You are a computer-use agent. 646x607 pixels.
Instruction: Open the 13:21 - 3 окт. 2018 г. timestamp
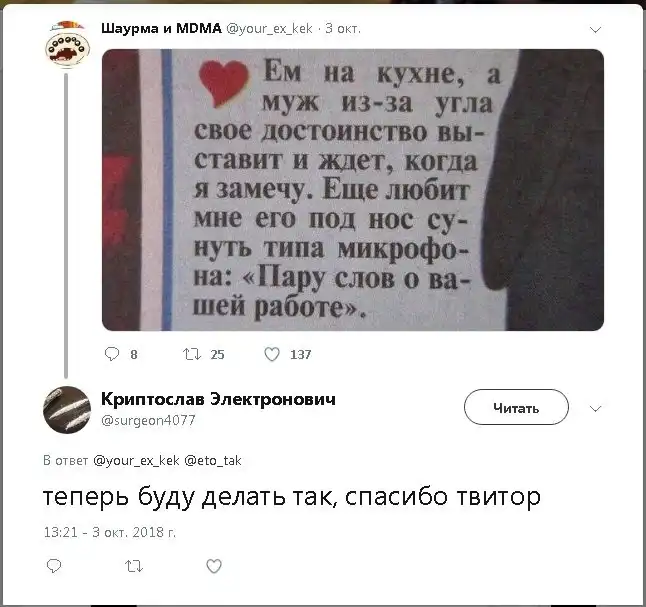[x=110, y=532]
